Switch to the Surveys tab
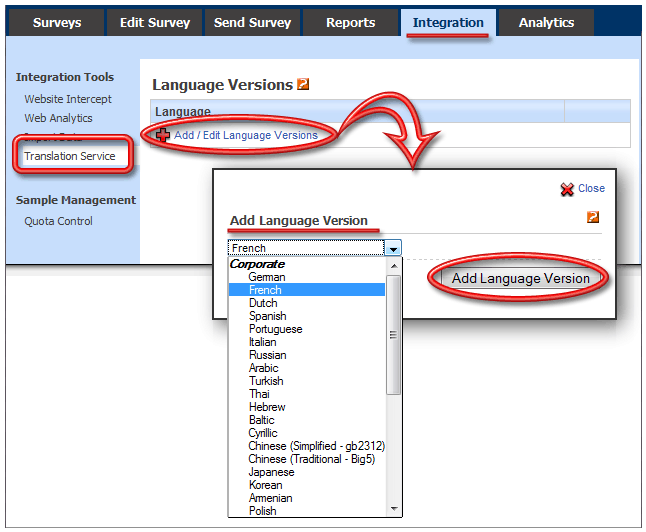 pos(57,22)
